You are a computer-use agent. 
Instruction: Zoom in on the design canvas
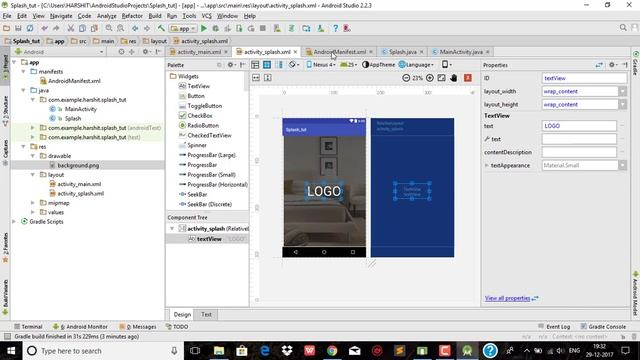point(430,78)
